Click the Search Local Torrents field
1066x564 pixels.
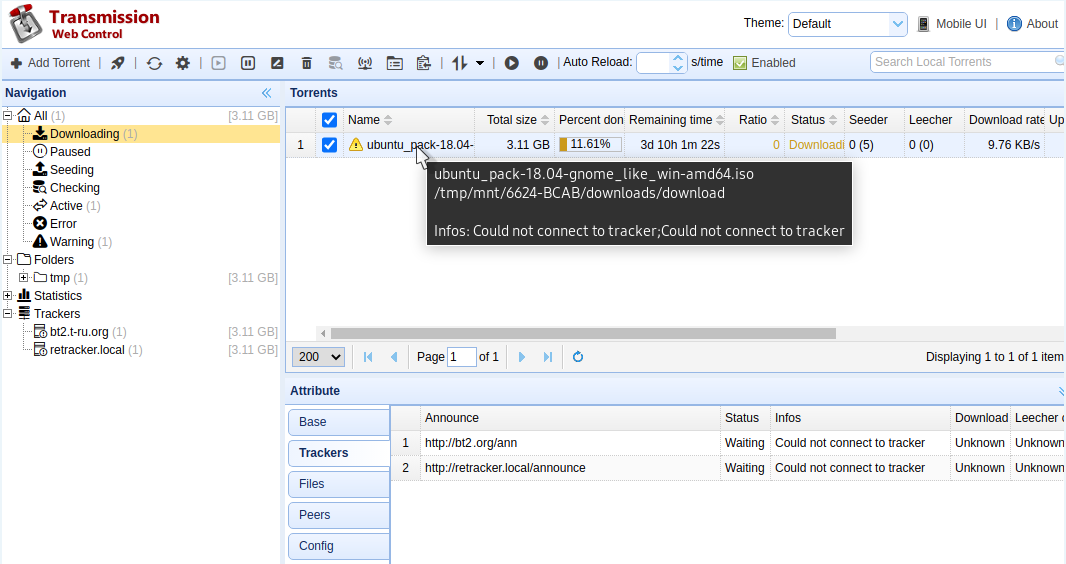[960, 62]
